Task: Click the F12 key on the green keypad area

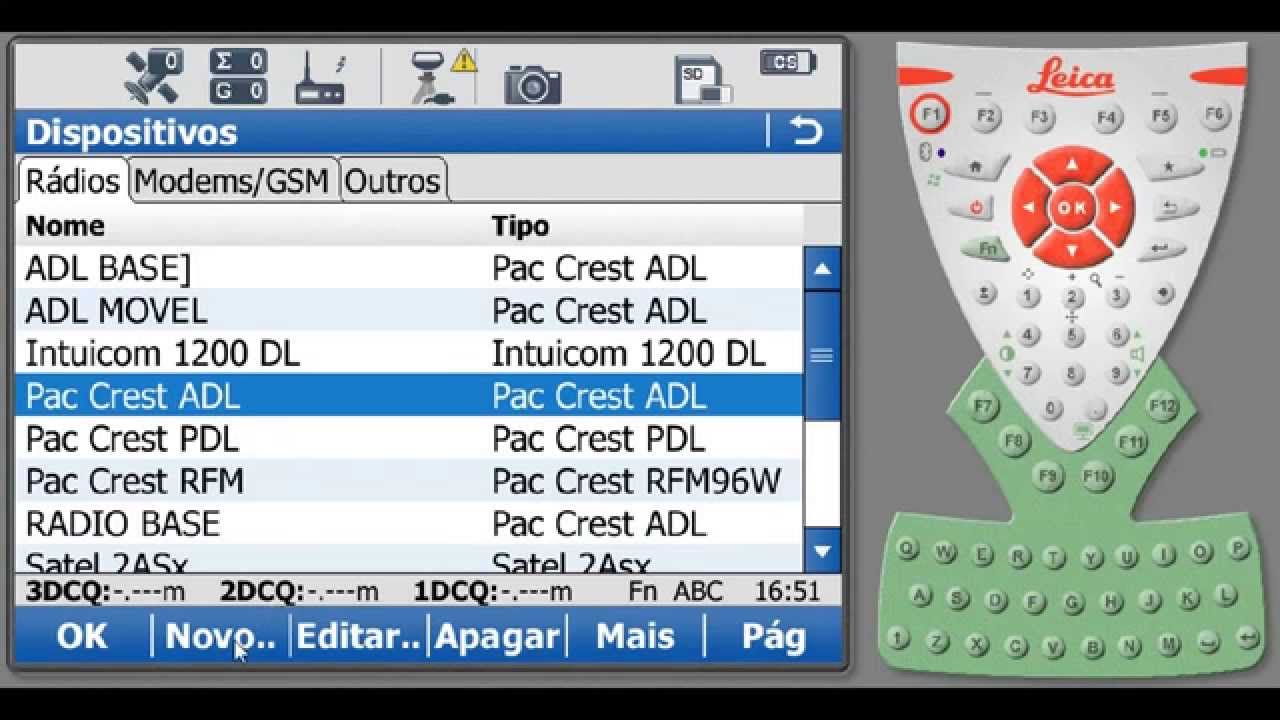Action: click(x=1162, y=406)
